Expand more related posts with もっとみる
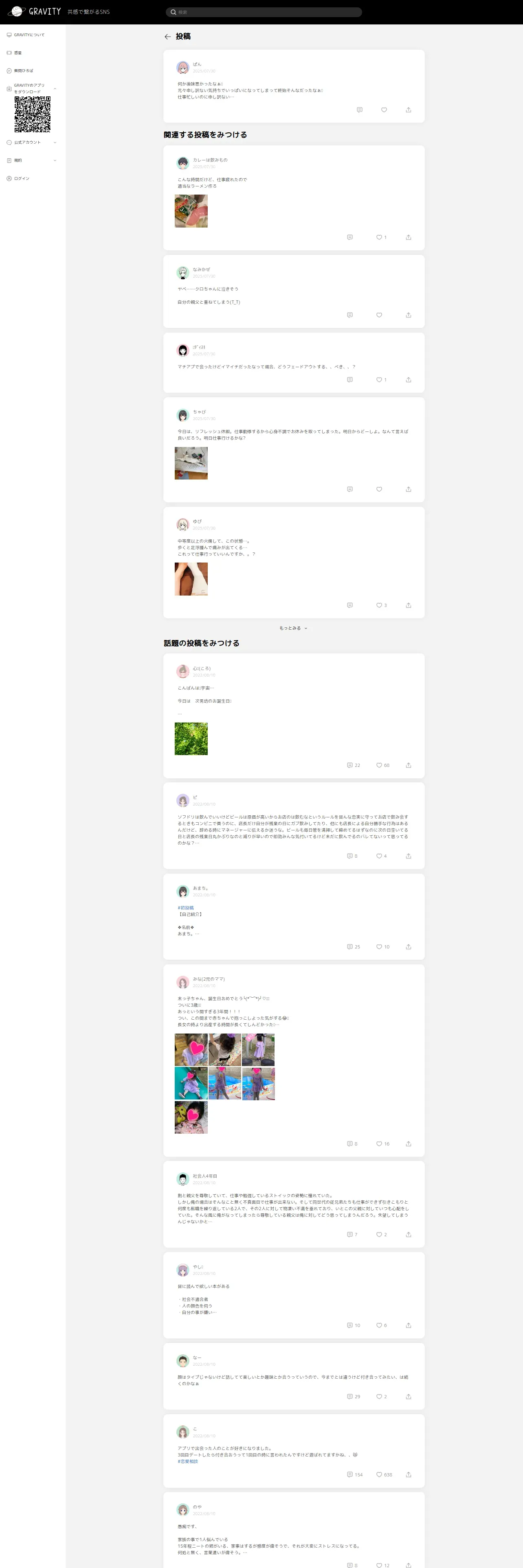The width and height of the screenshot is (523, 1568). (x=293, y=628)
